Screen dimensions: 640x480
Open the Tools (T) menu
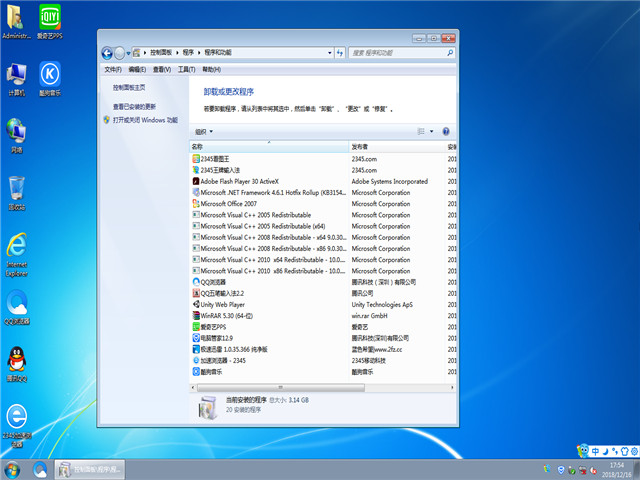click(186, 70)
